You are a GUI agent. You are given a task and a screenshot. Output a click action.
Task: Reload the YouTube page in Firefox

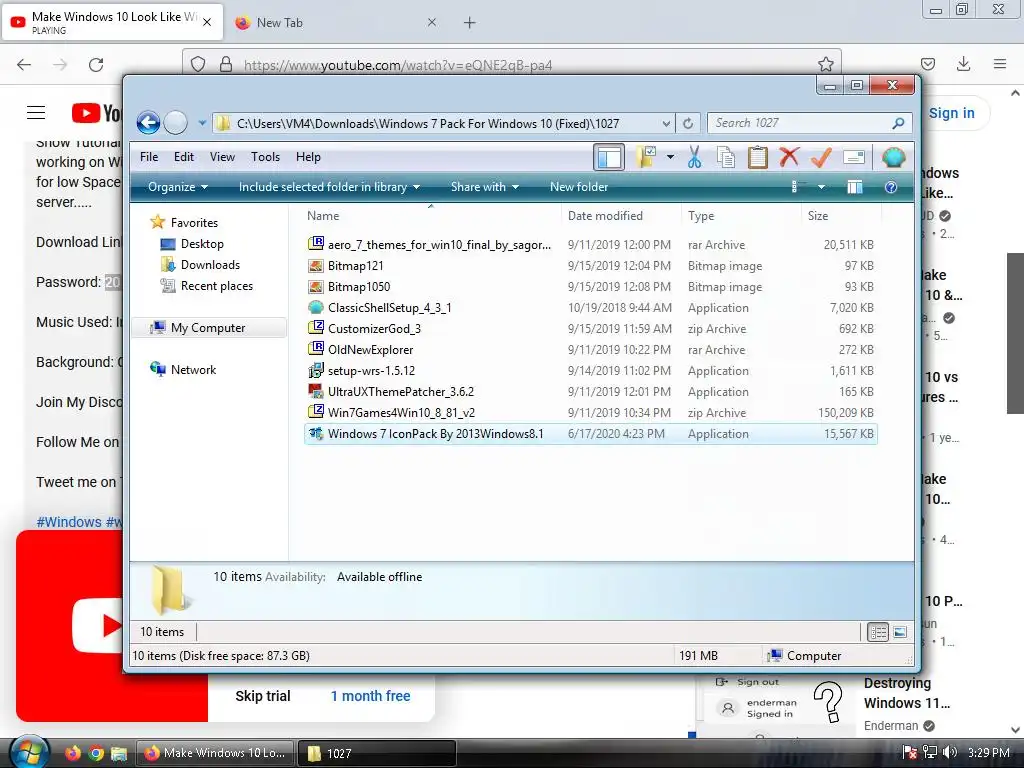pos(96,64)
